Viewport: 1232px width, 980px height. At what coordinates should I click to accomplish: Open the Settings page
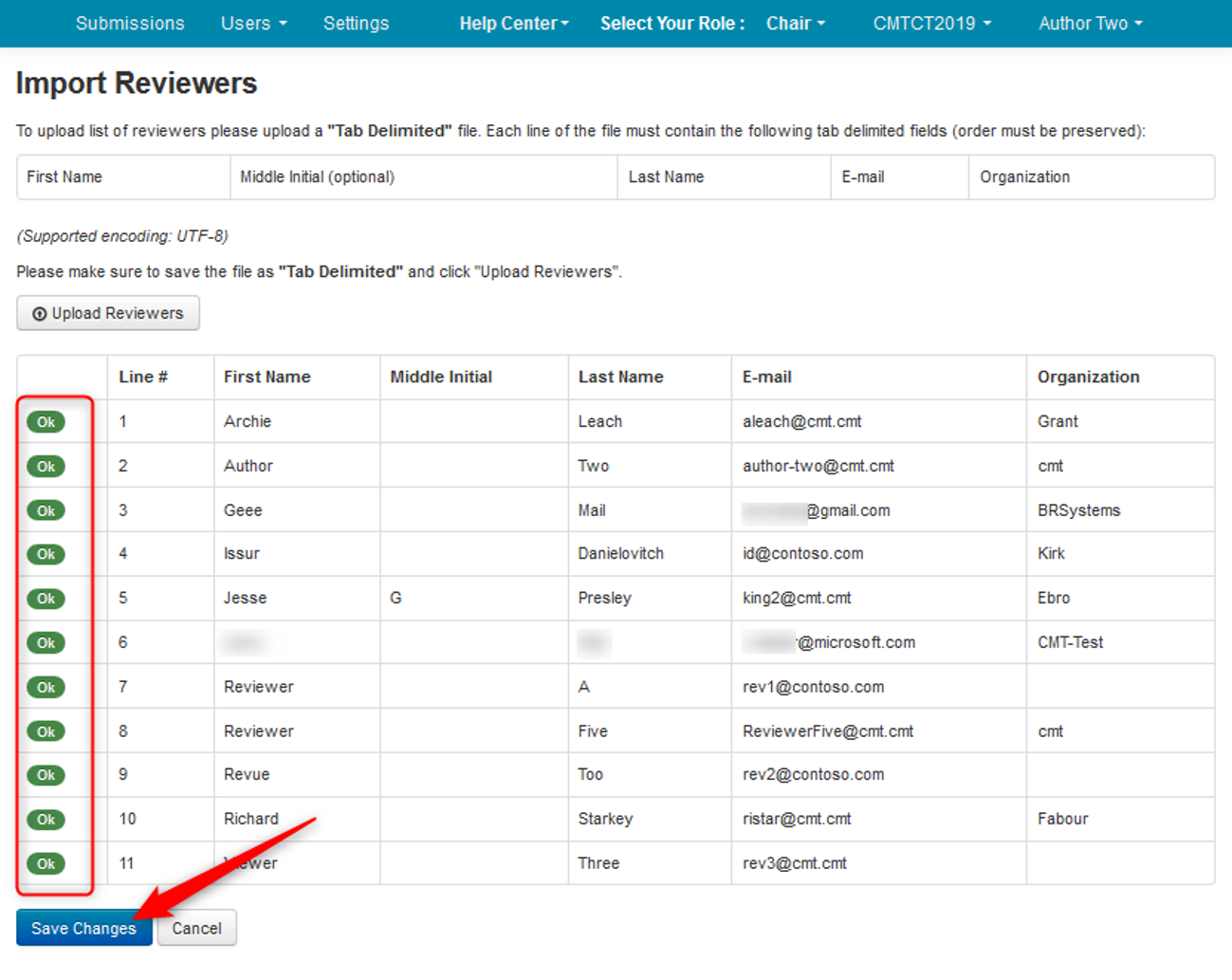click(x=356, y=23)
